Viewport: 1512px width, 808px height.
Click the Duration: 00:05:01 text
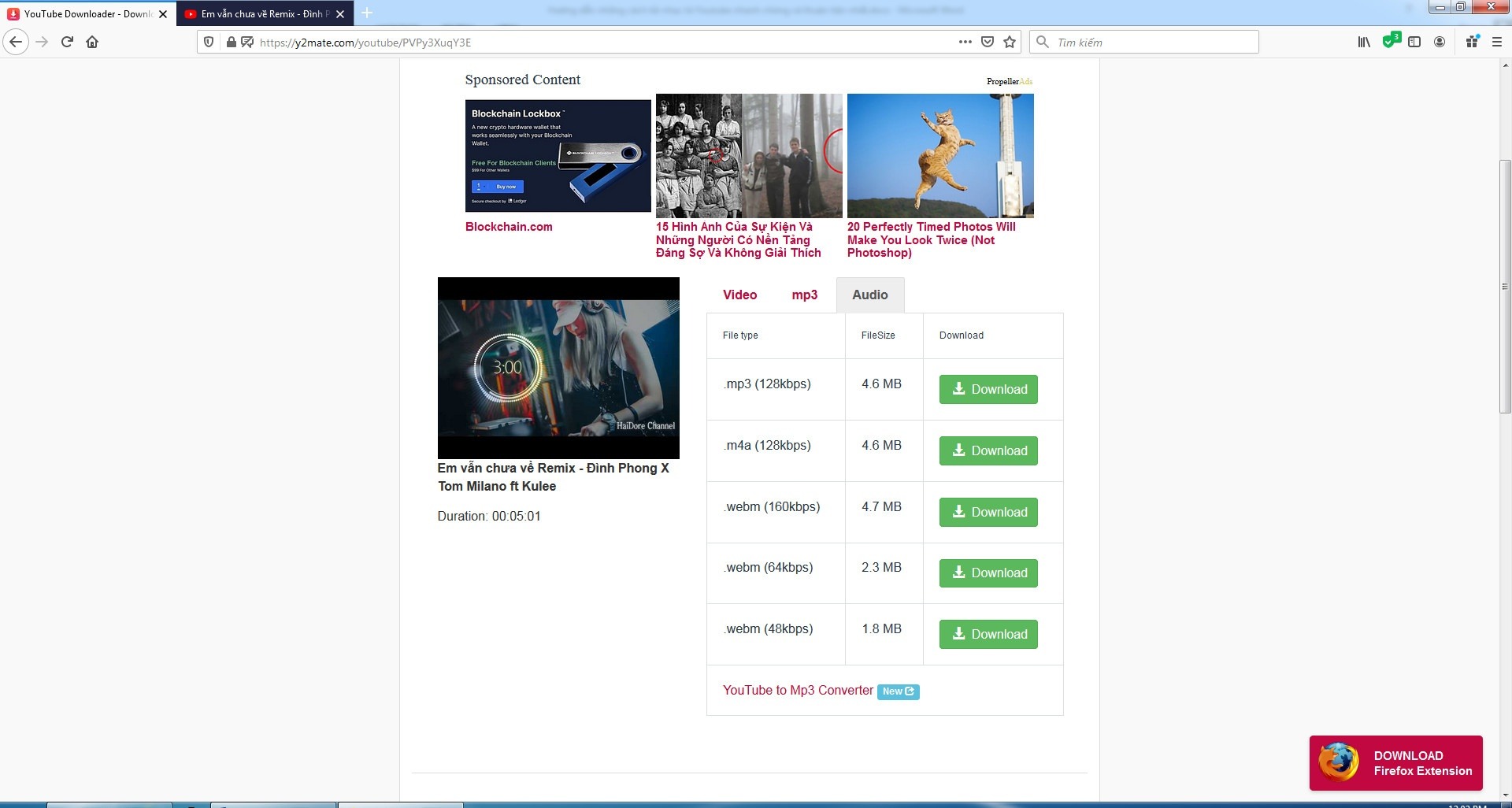click(x=489, y=516)
